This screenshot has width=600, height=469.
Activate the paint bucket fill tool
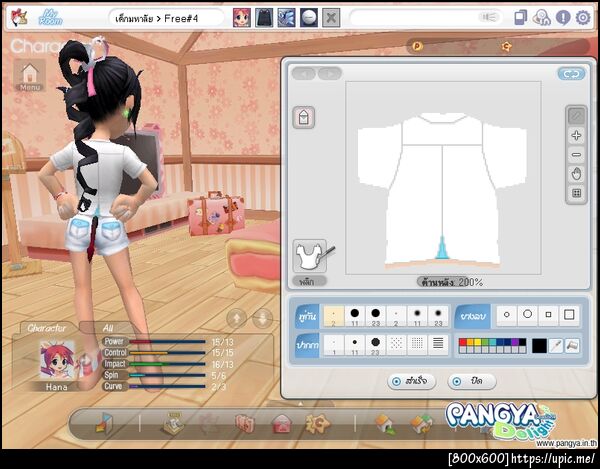click(572, 346)
